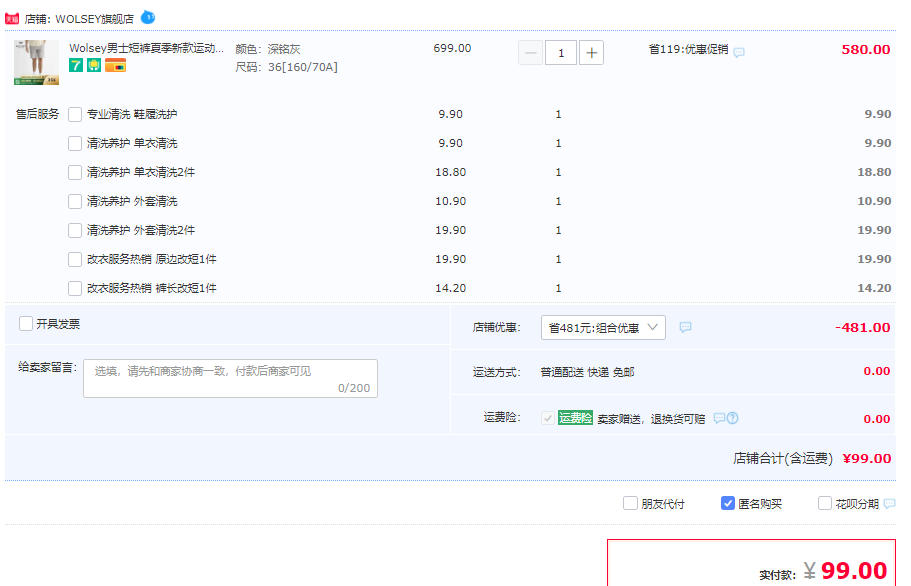The image size is (911, 586).
Task: Open the 运费险 question mark help icon
Action: click(x=733, y=418)
